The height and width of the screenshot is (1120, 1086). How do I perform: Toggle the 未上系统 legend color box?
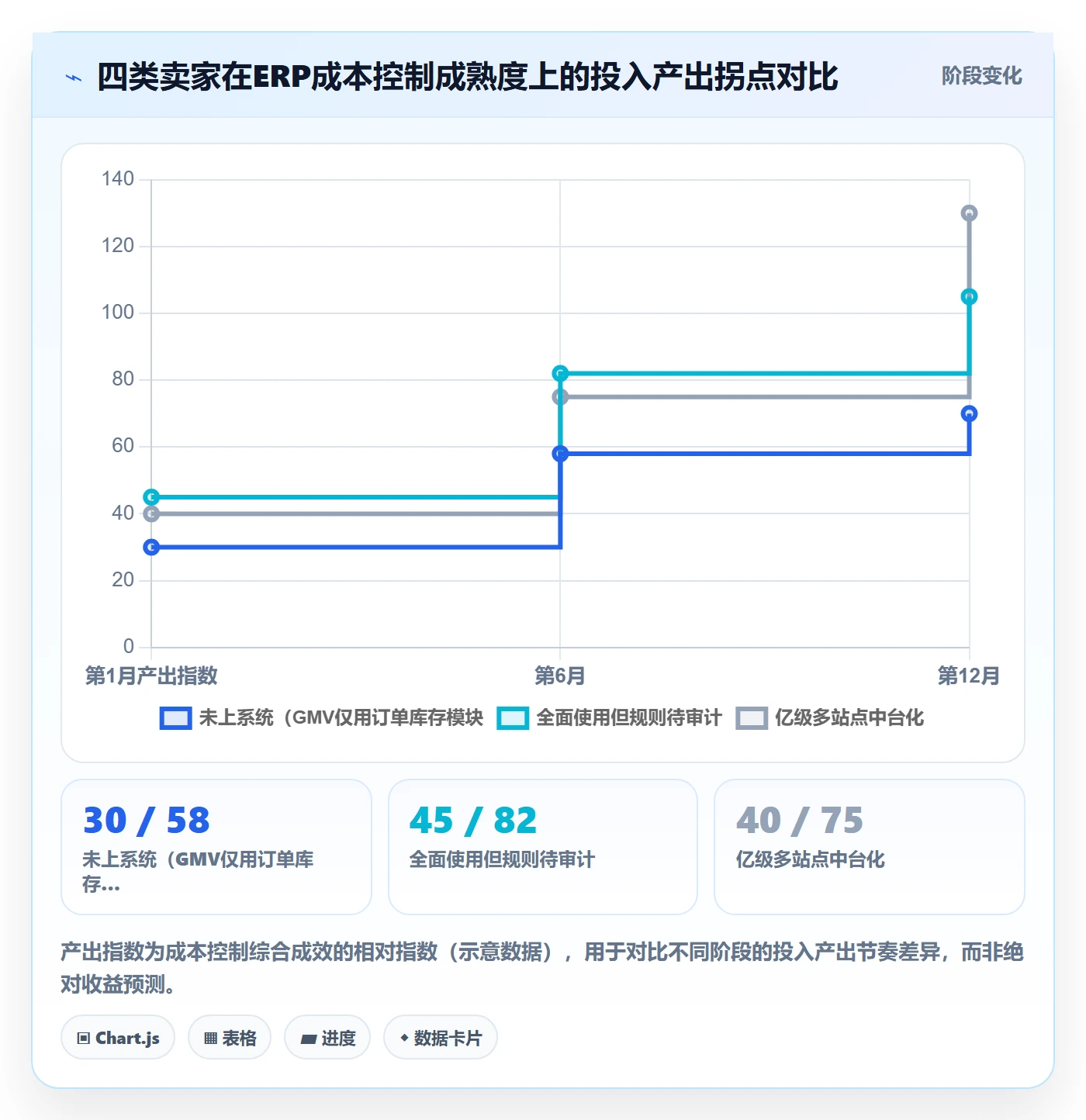pyautogui.click(x=175, y=718)
